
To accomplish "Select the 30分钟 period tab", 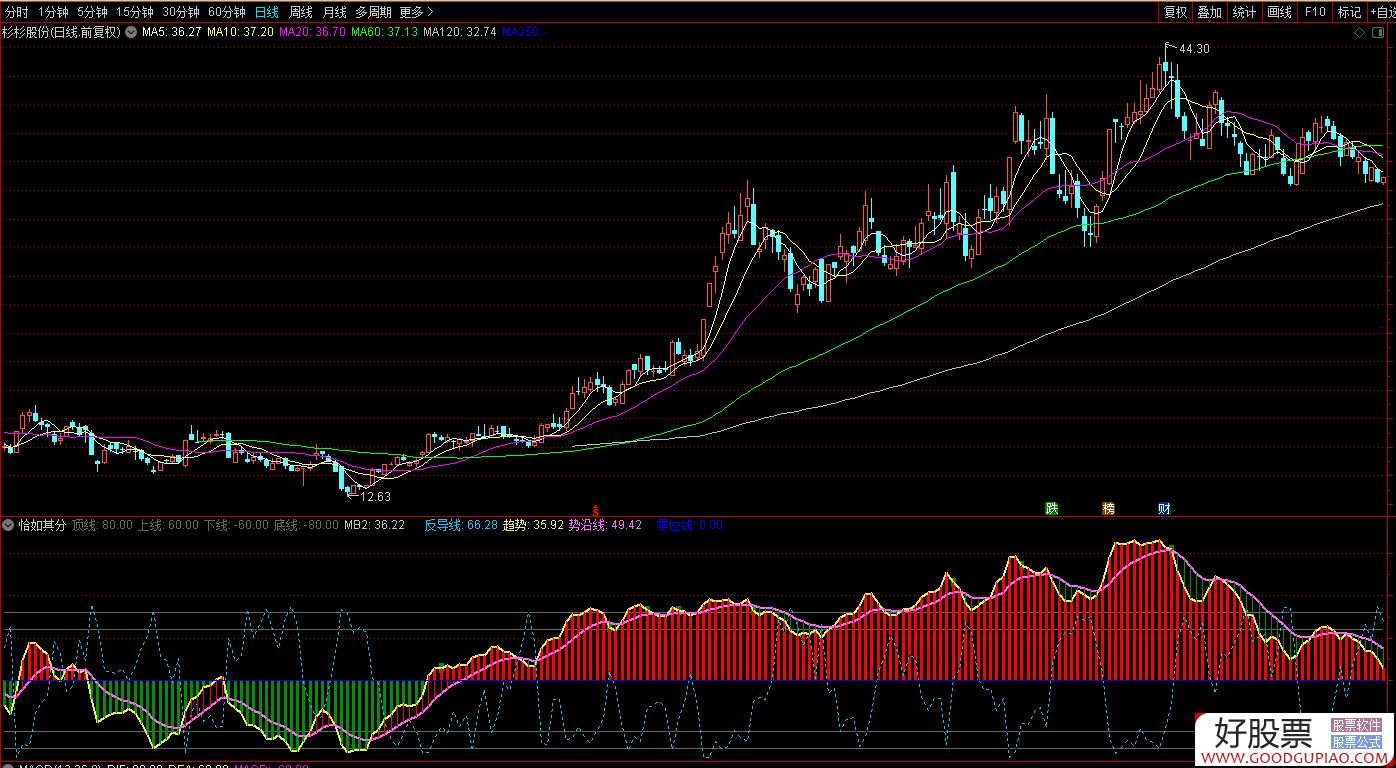I will tap(181, 12).
